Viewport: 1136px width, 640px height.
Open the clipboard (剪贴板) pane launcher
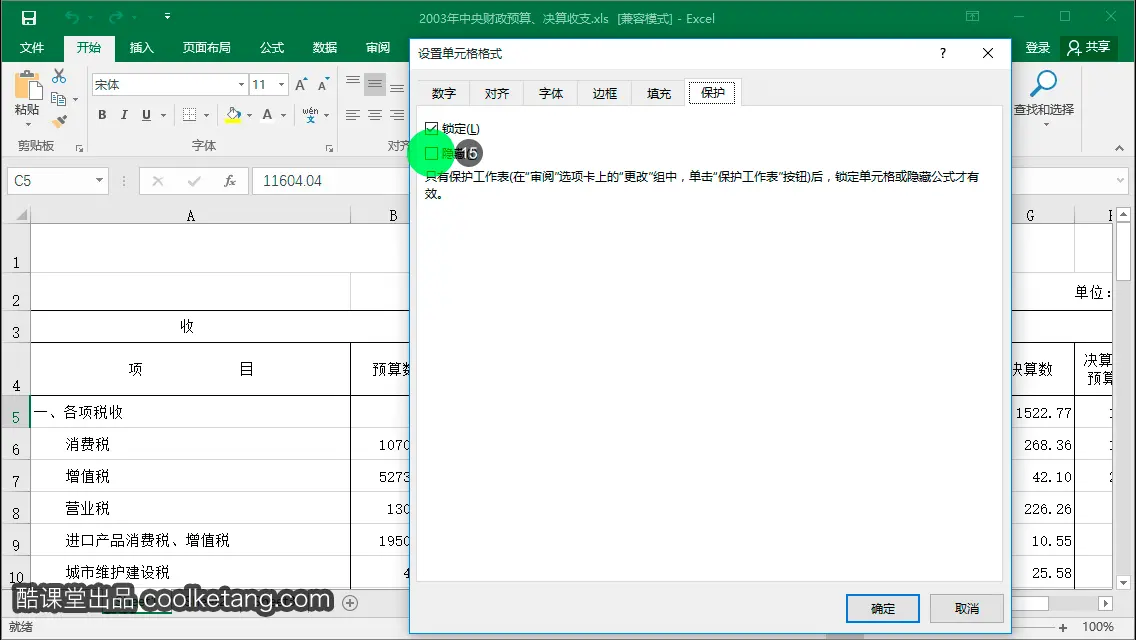80,148
